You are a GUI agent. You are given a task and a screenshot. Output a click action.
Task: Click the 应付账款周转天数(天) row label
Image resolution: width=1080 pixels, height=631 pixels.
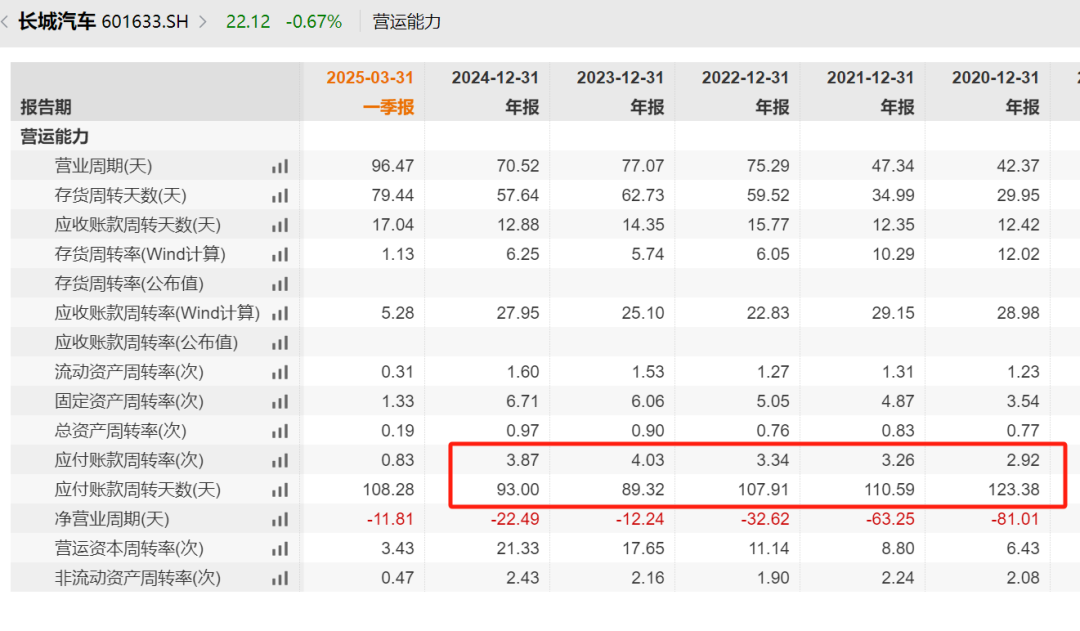pos(138,490)
